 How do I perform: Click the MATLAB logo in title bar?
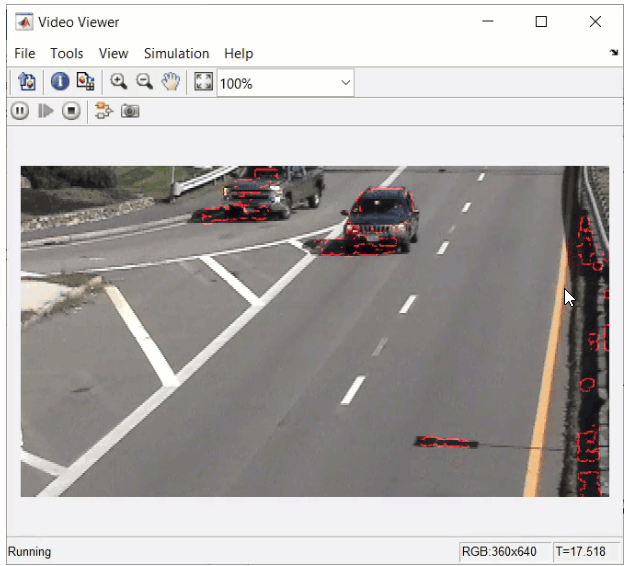tap(24, 22)
